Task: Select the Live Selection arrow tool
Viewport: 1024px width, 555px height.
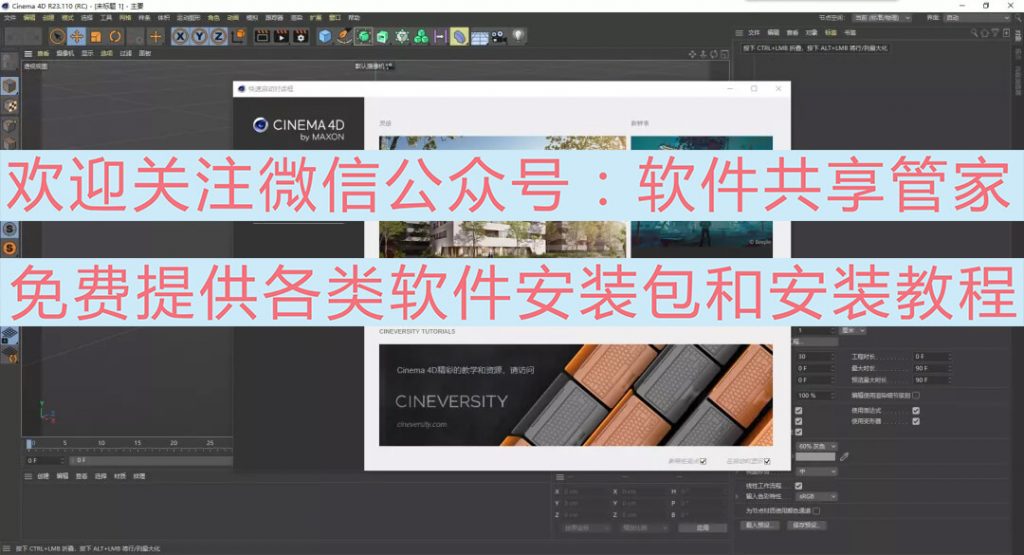Action: (57, 37)
